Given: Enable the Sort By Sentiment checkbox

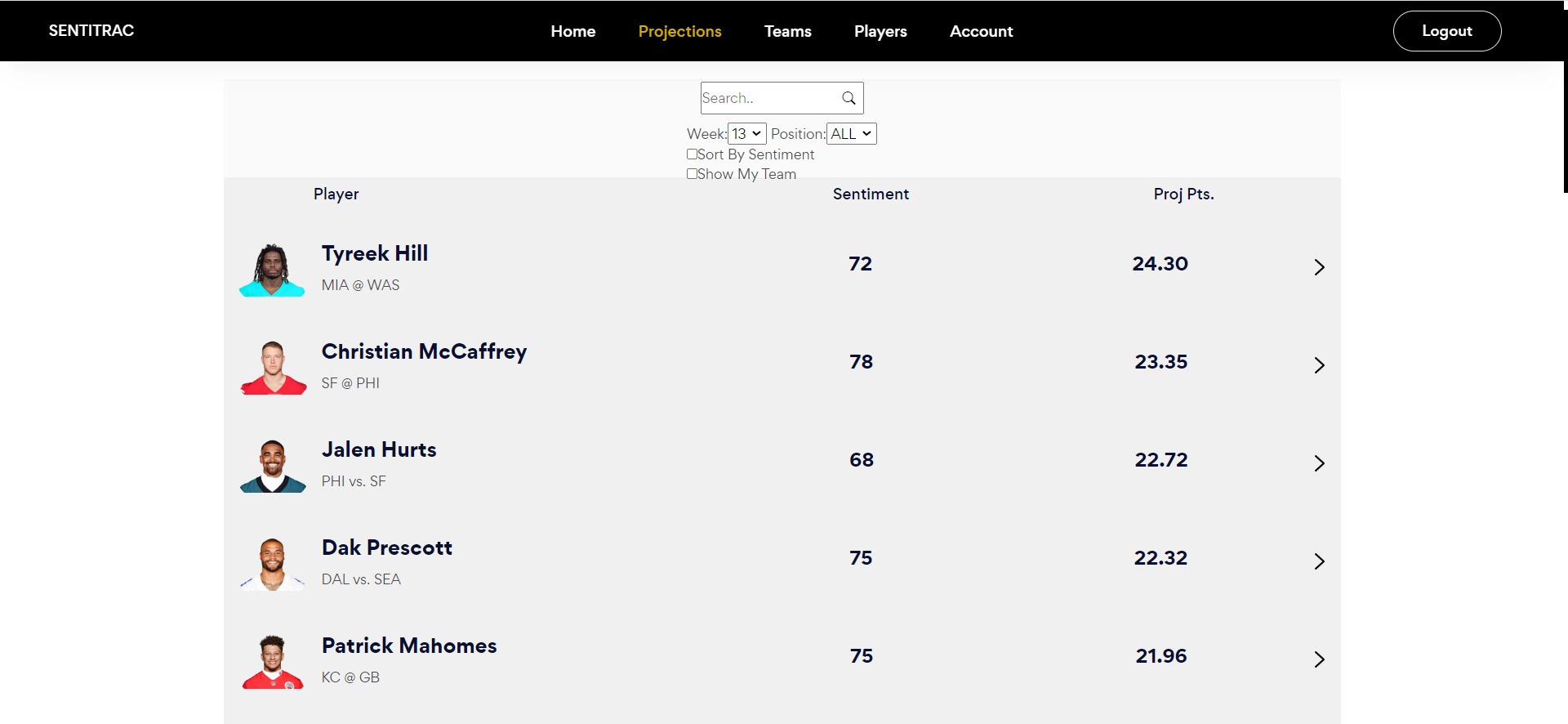Looking at the screenshot, I should pyautogui.click(x=692, y=154).
